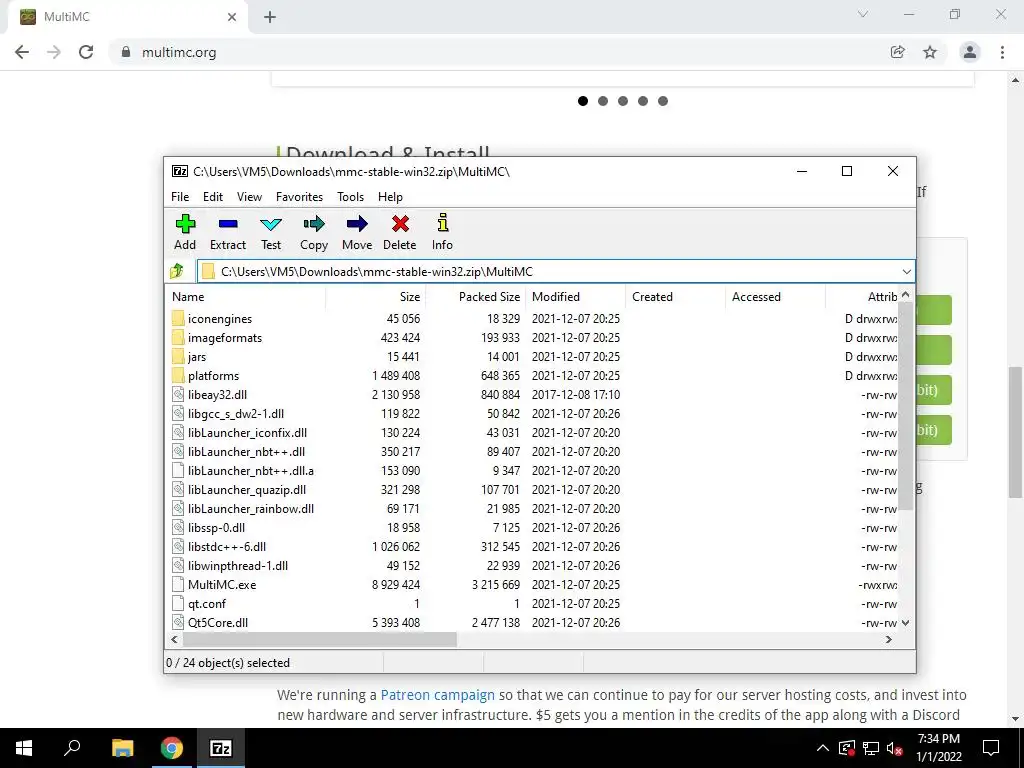Screen dimensions: 1024x768
Task: Open the View menu
Action: [x=249, y=197]
